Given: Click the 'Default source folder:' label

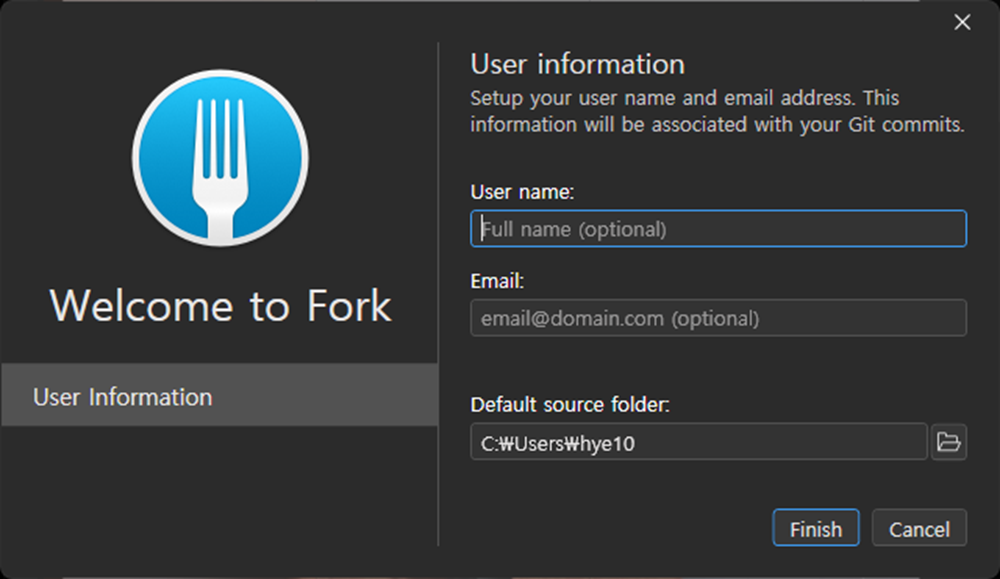Looking at the screenshot, I should [x=570, y=404].
